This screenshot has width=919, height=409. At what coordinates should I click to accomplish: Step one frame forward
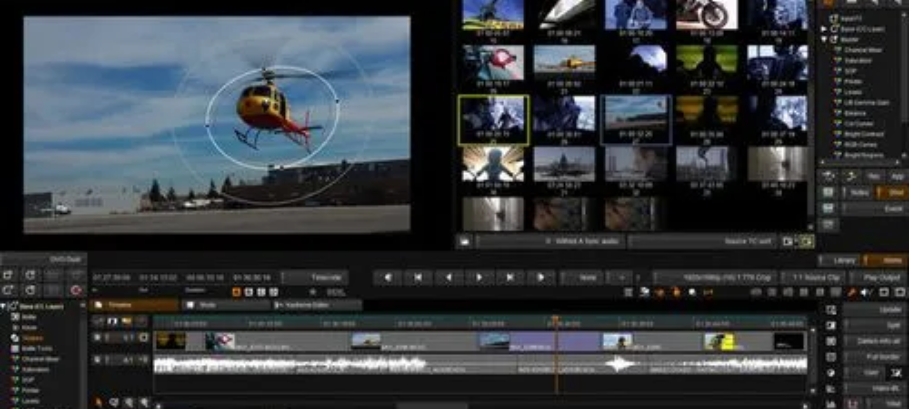coord(540,277)
